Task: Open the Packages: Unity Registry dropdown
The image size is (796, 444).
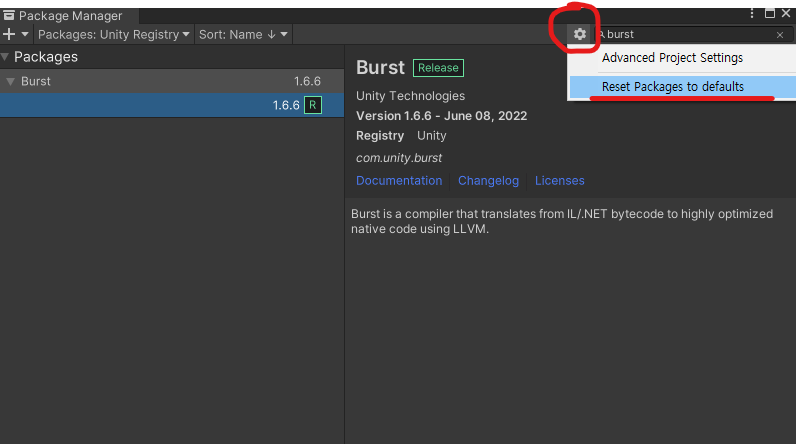Action: [x=114, y=34]
